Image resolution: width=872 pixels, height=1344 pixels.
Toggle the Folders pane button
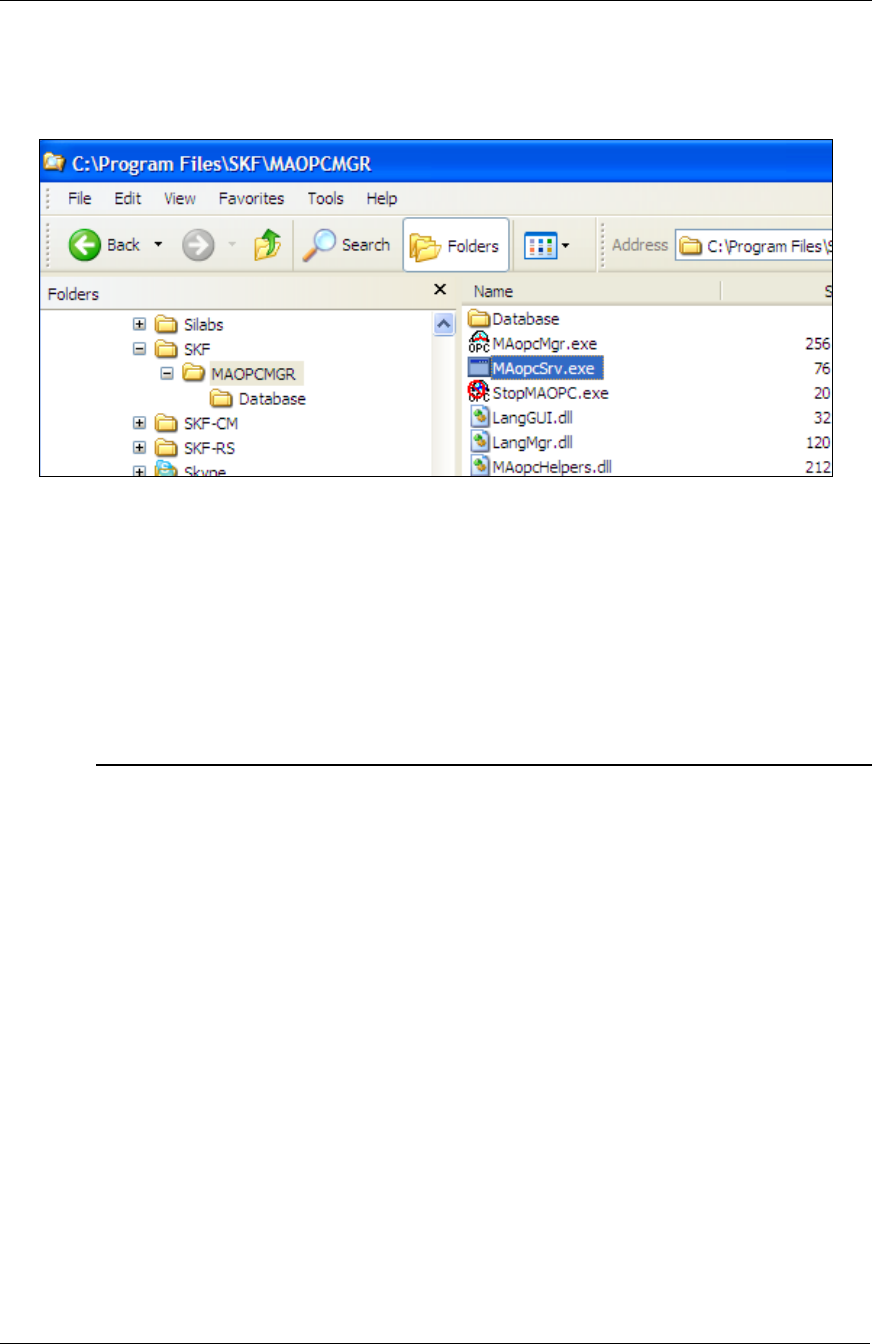pos(456,245)
